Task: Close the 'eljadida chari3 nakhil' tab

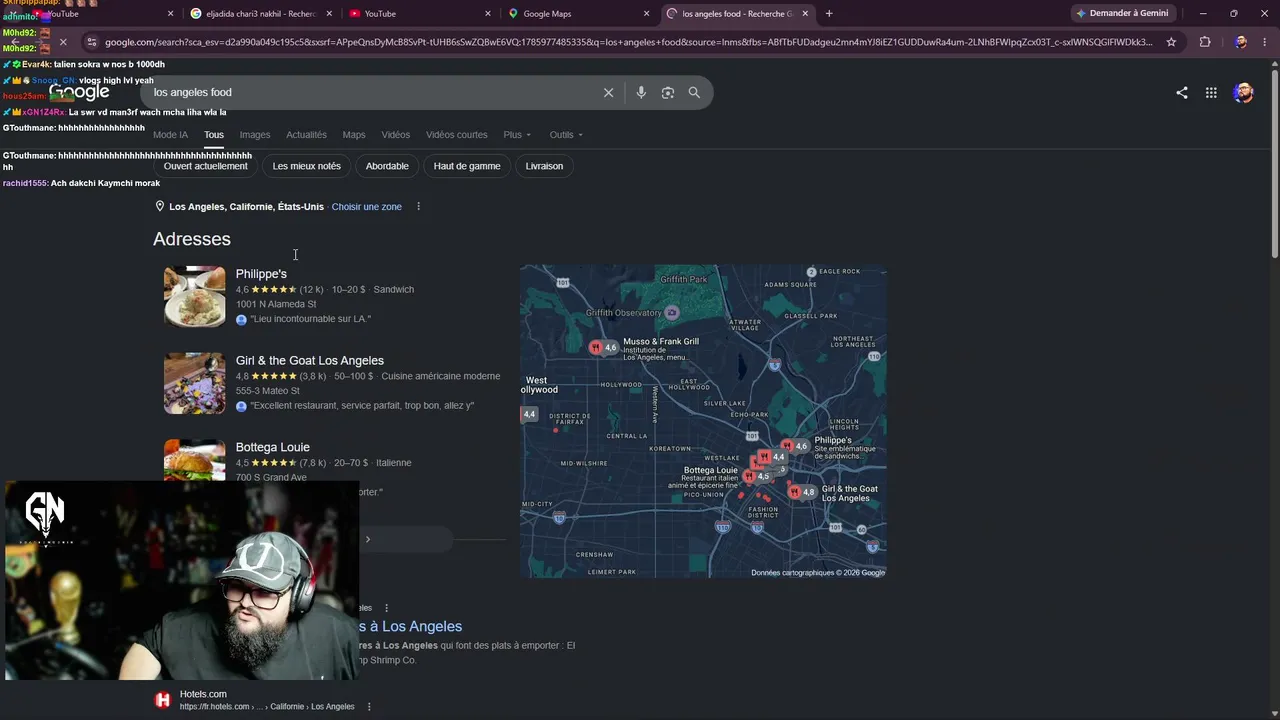Action: click(329, 14)
